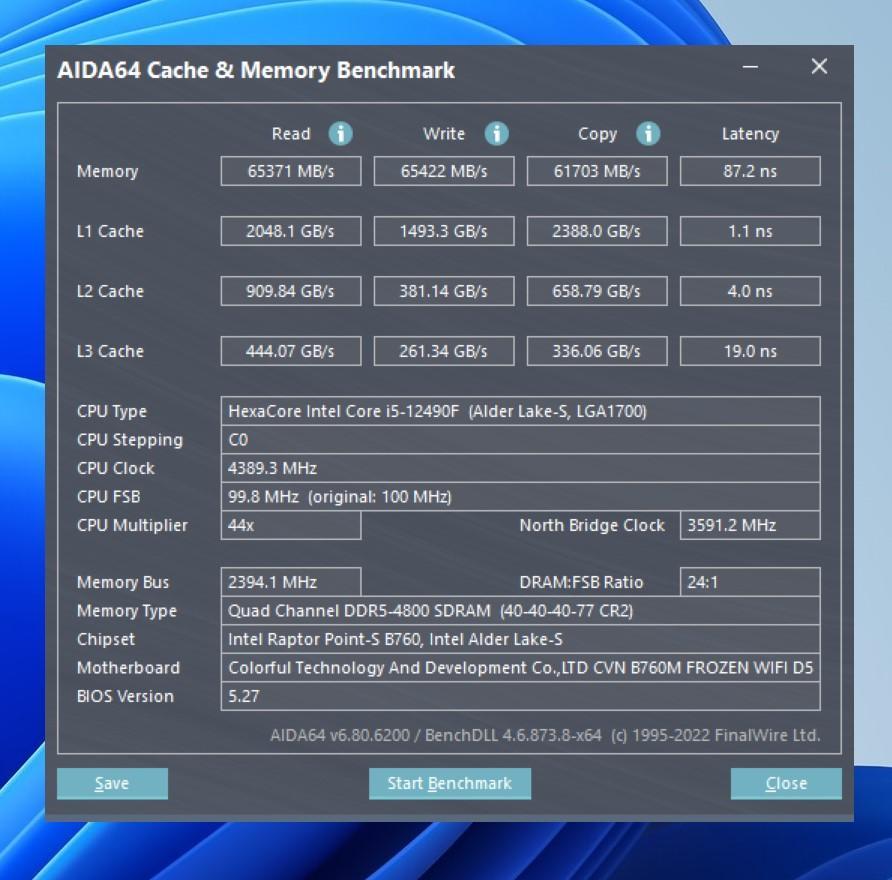Click Chipset field Intel Raptor Point-S B760

521,639
